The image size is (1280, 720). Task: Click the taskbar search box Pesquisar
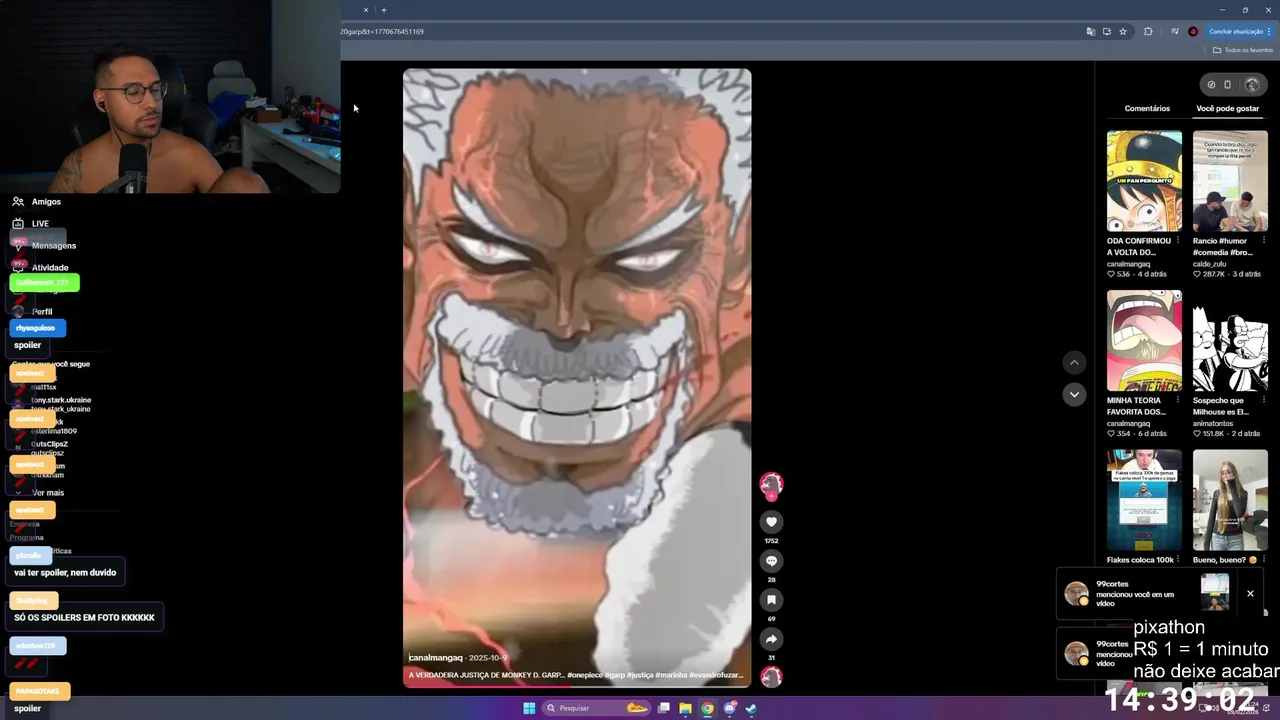597,708
